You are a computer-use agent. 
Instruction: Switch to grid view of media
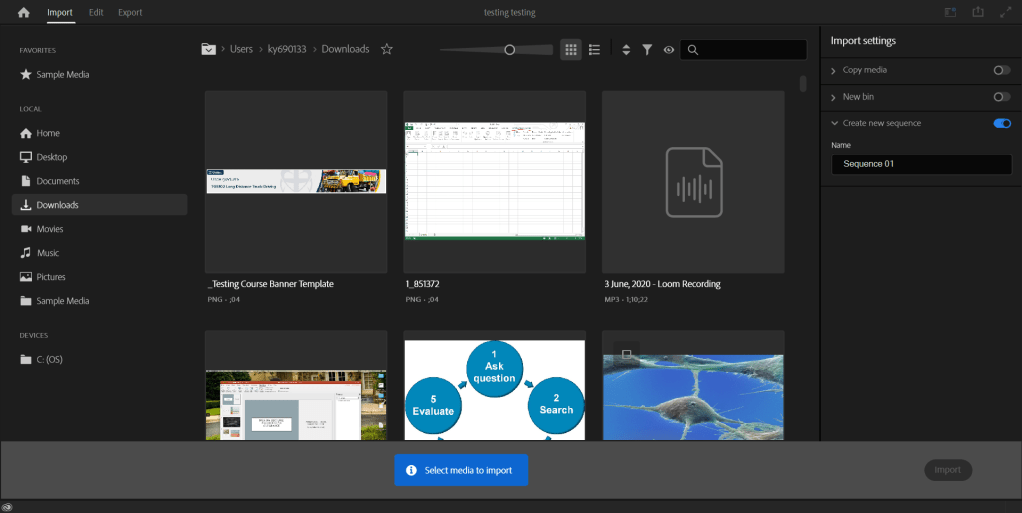pos(571,49)
